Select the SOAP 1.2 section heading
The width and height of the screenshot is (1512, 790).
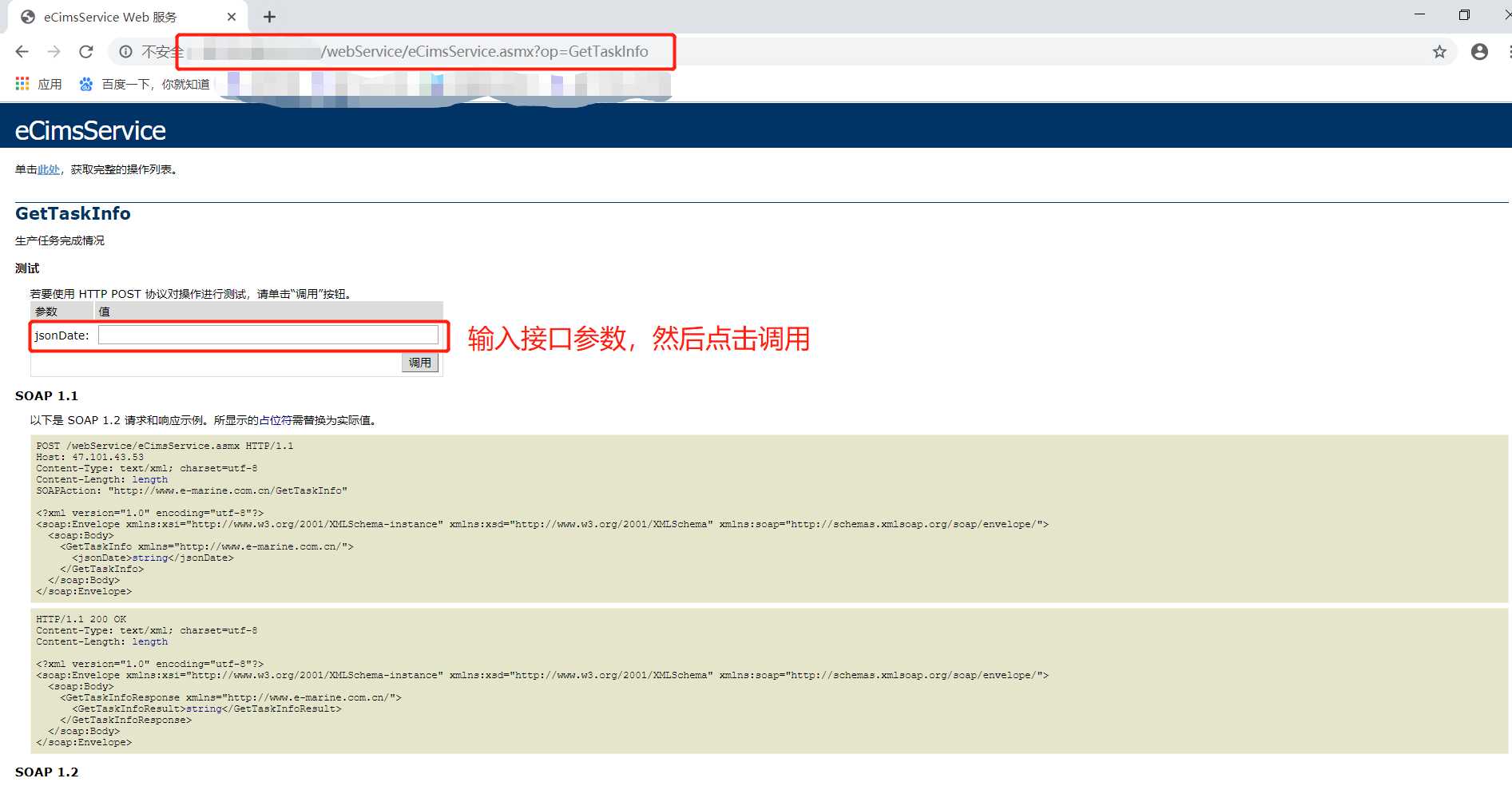point(47,772)
